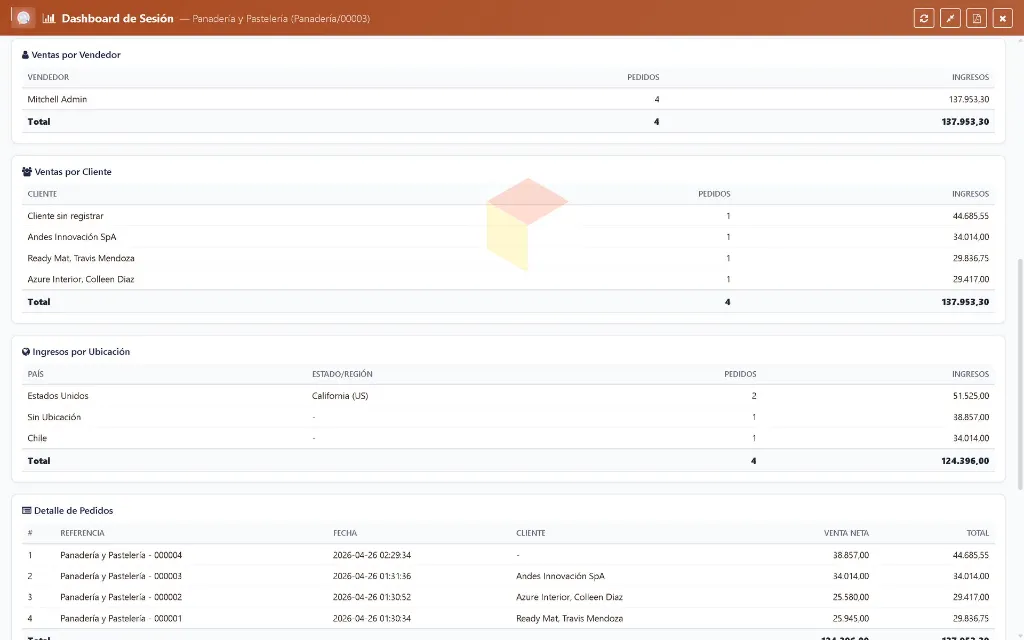Viewport: 1024px width, 640px height.
Task: Select Ready Mat, Travis Mendoza in Ventas por Cliente
Action: click(508, 258)
